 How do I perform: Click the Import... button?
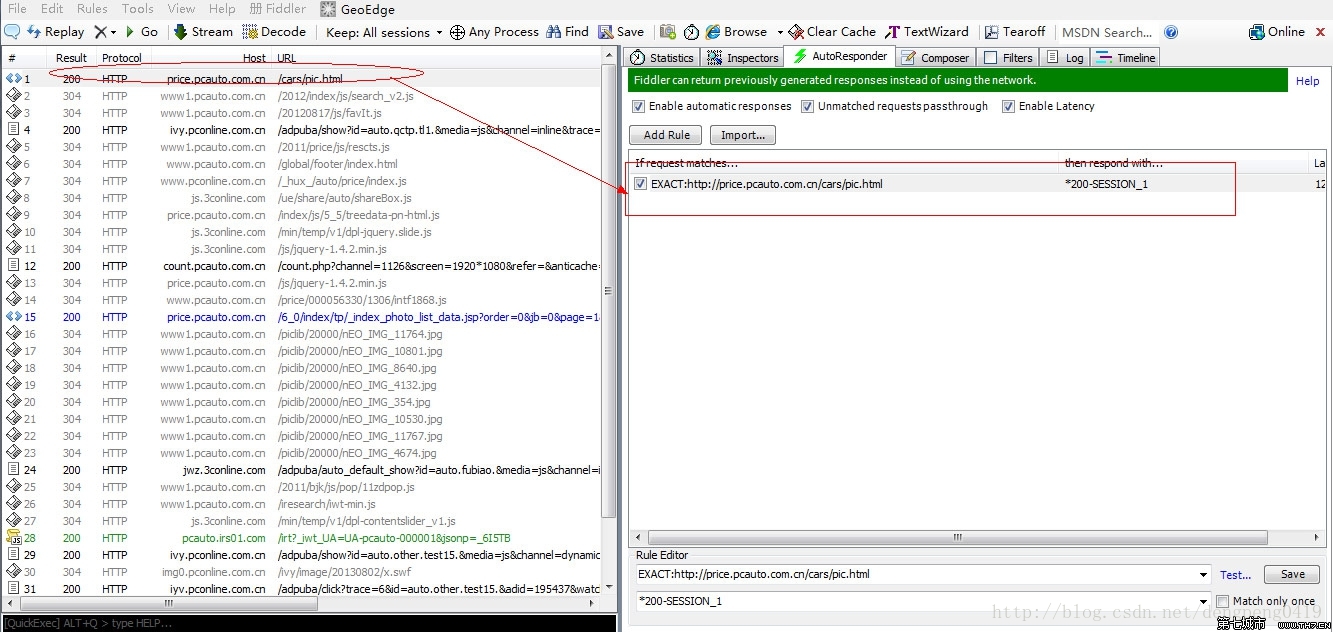(x=743, y=135)
